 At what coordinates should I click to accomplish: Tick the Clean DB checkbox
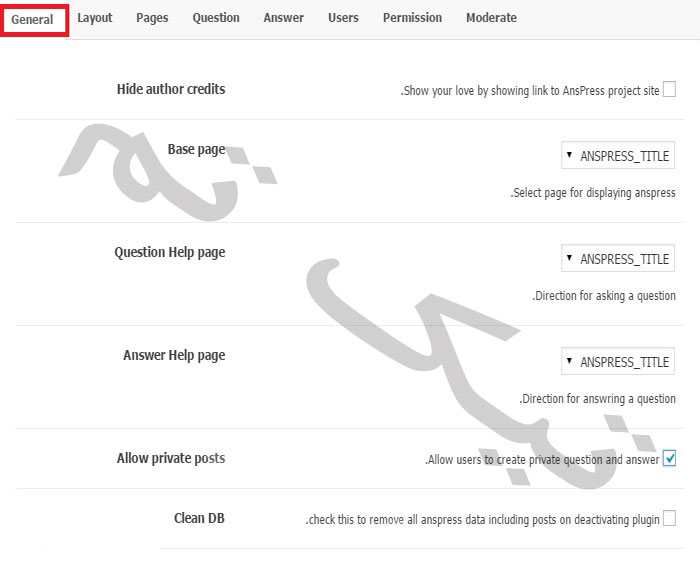point(669,519)
